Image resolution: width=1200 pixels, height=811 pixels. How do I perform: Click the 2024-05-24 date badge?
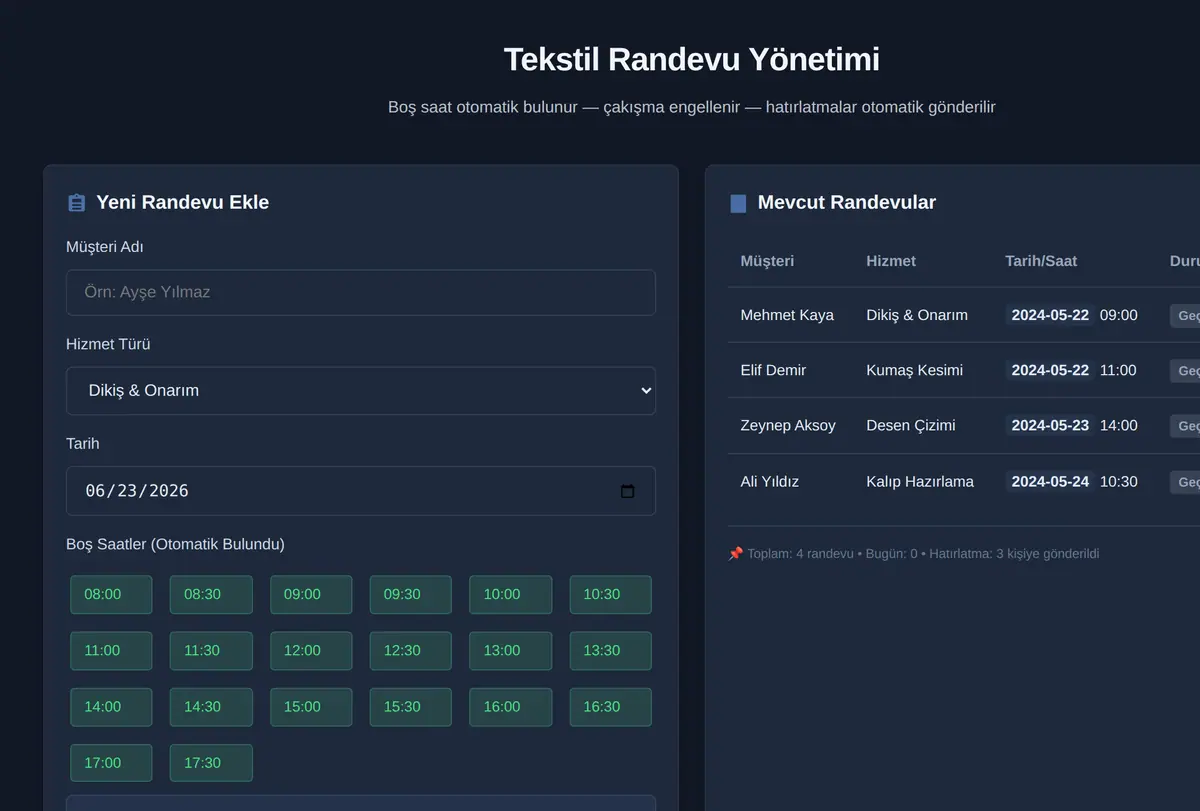pyautogui.click(x=1050, y=481)
